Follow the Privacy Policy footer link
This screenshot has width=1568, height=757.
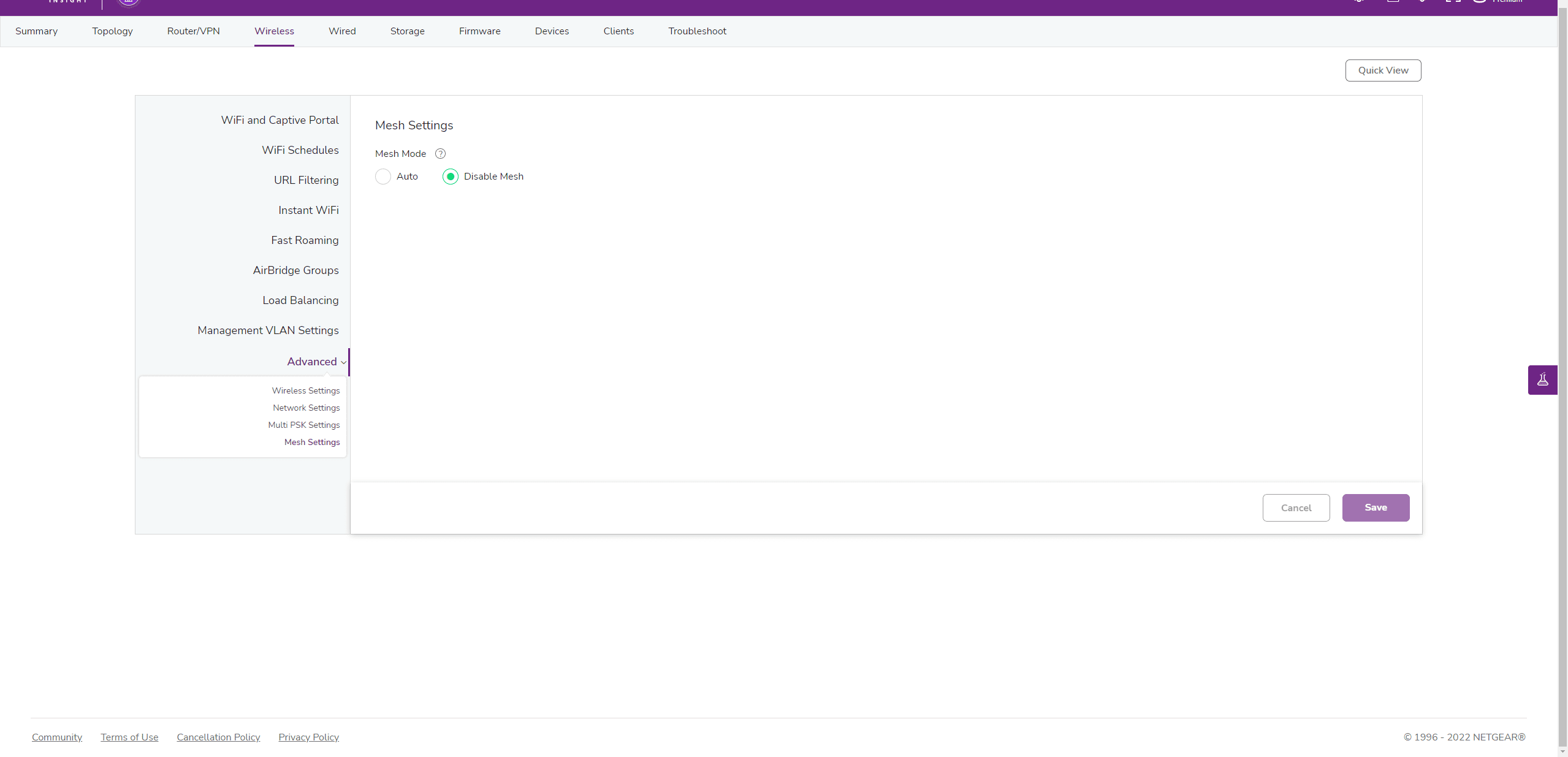click(x=308, y=737)
